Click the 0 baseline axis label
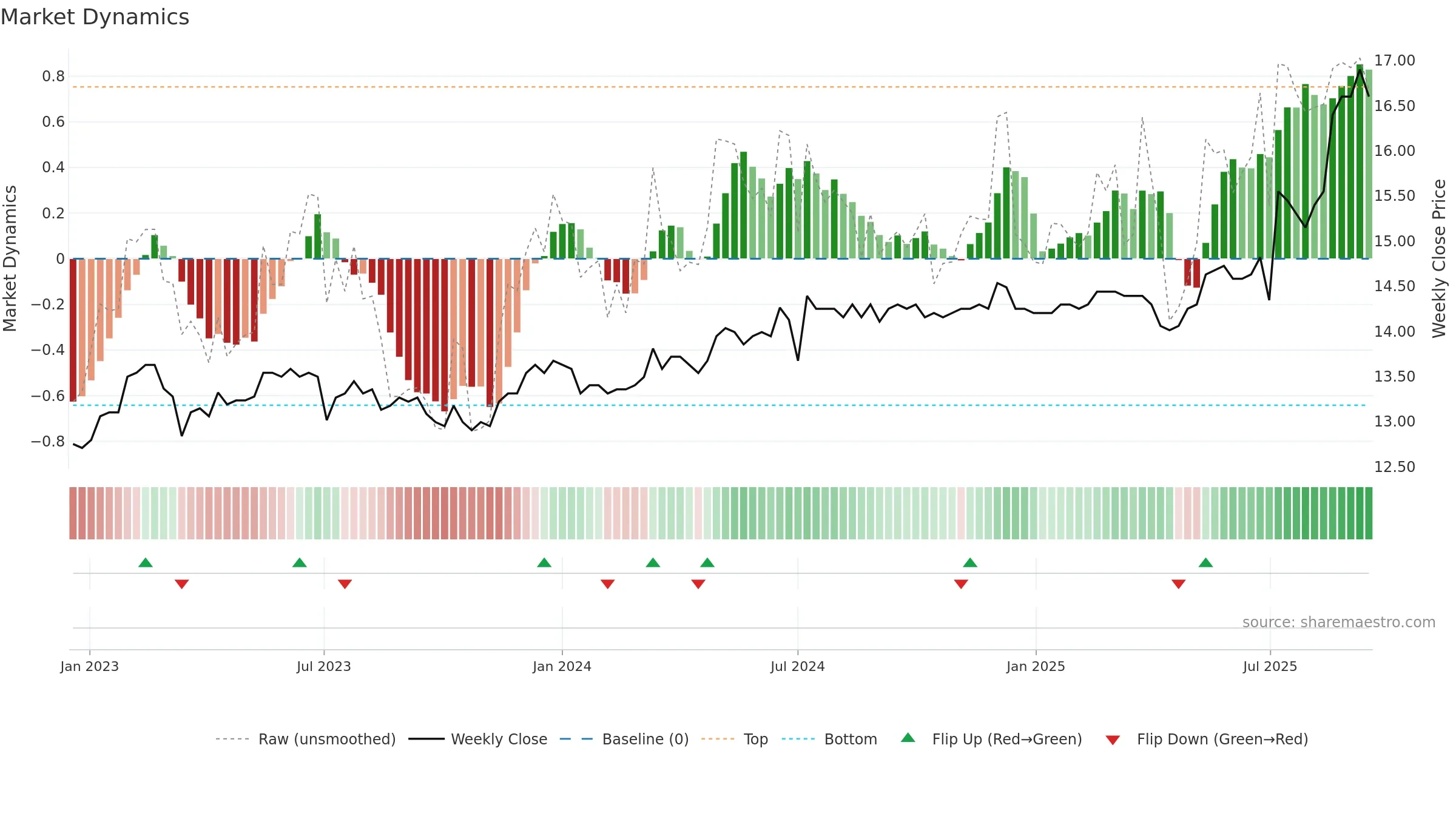The image size is (1456, 819). click(60, 259)
